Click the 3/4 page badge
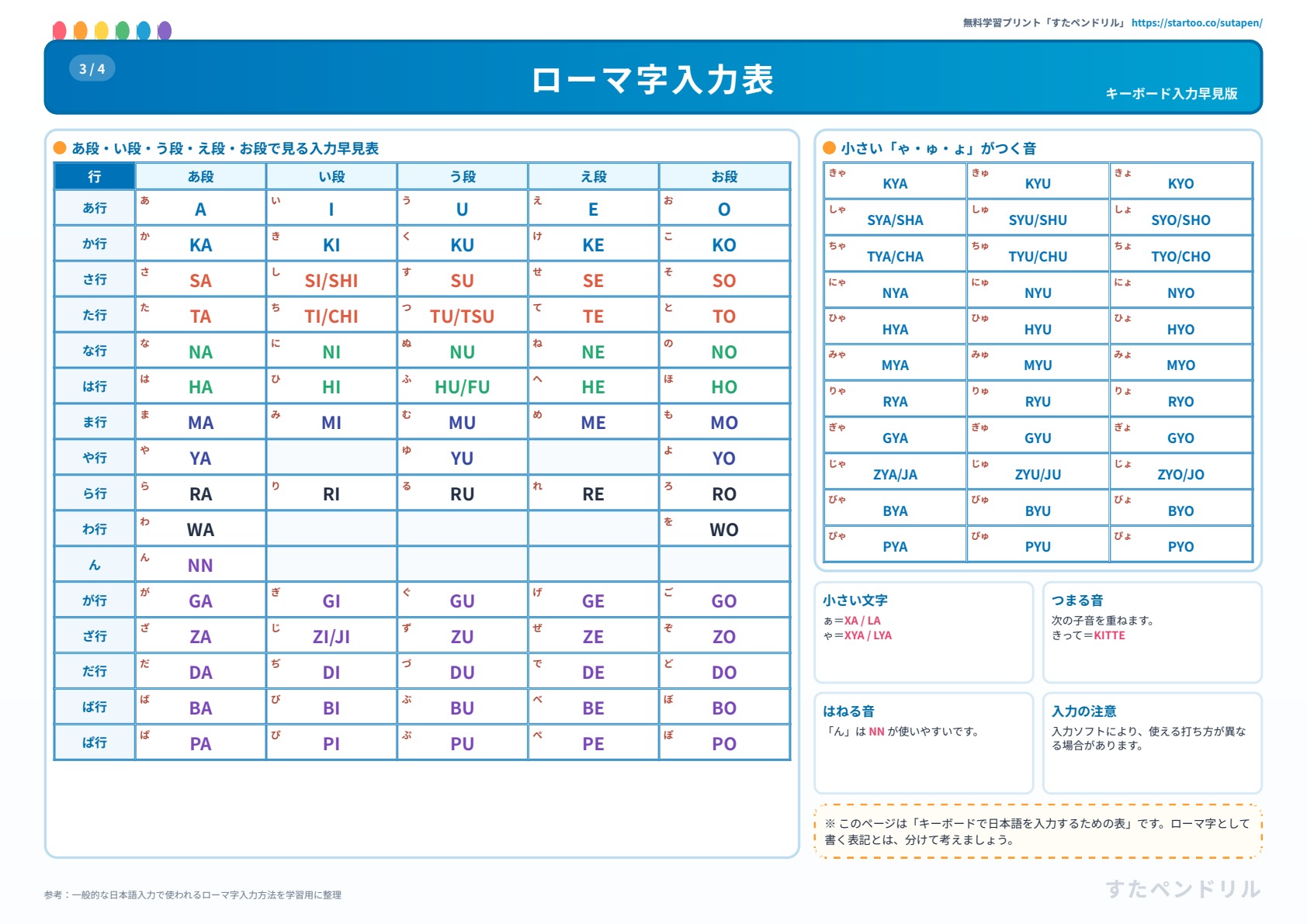1307x924 pixels. click(x=92, y=68)
